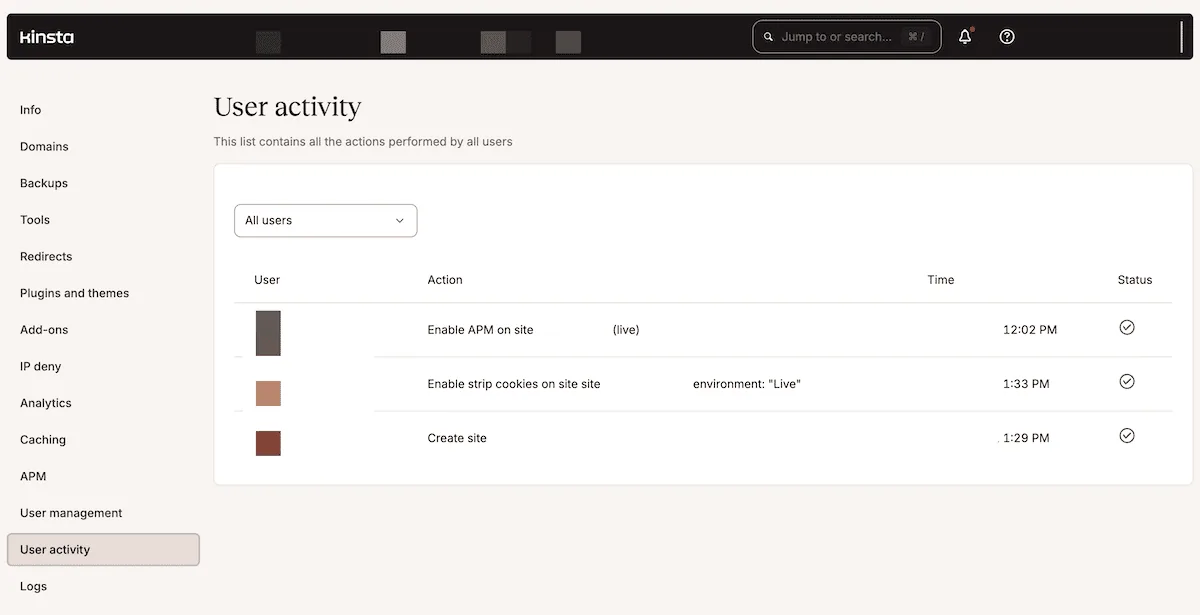The image size is (1200, 615).
Task: Click the chevron on the user filter
Action: pos(399,220)
